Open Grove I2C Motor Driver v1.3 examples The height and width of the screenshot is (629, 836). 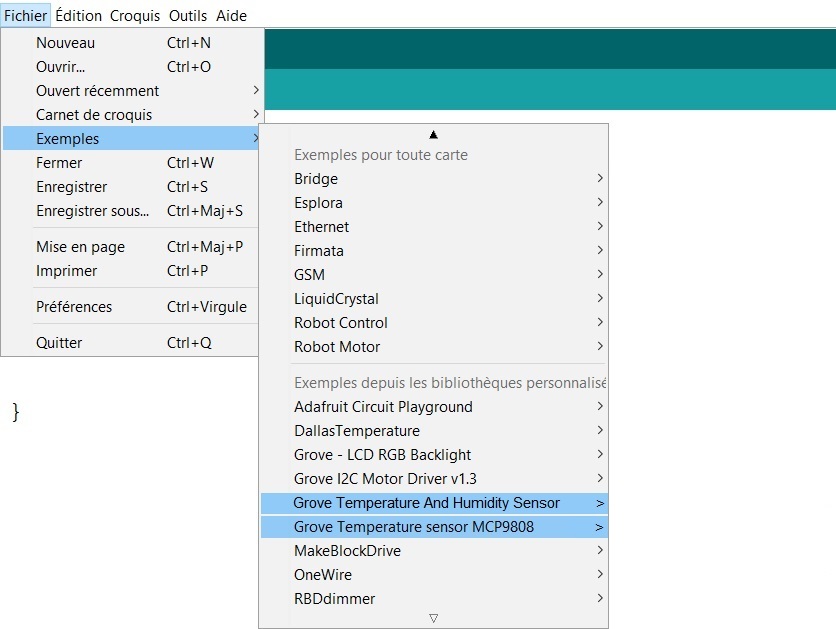coord(434,479)
